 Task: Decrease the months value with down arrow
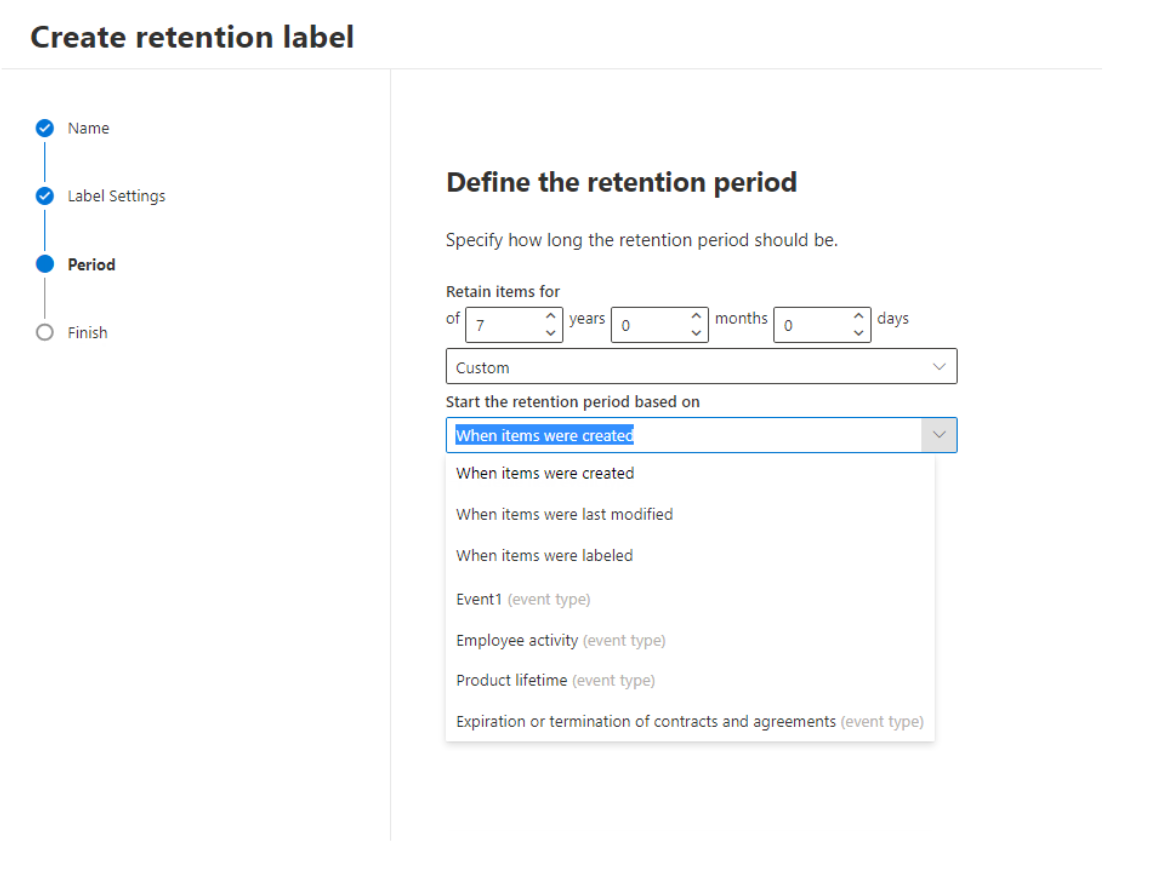696,333
